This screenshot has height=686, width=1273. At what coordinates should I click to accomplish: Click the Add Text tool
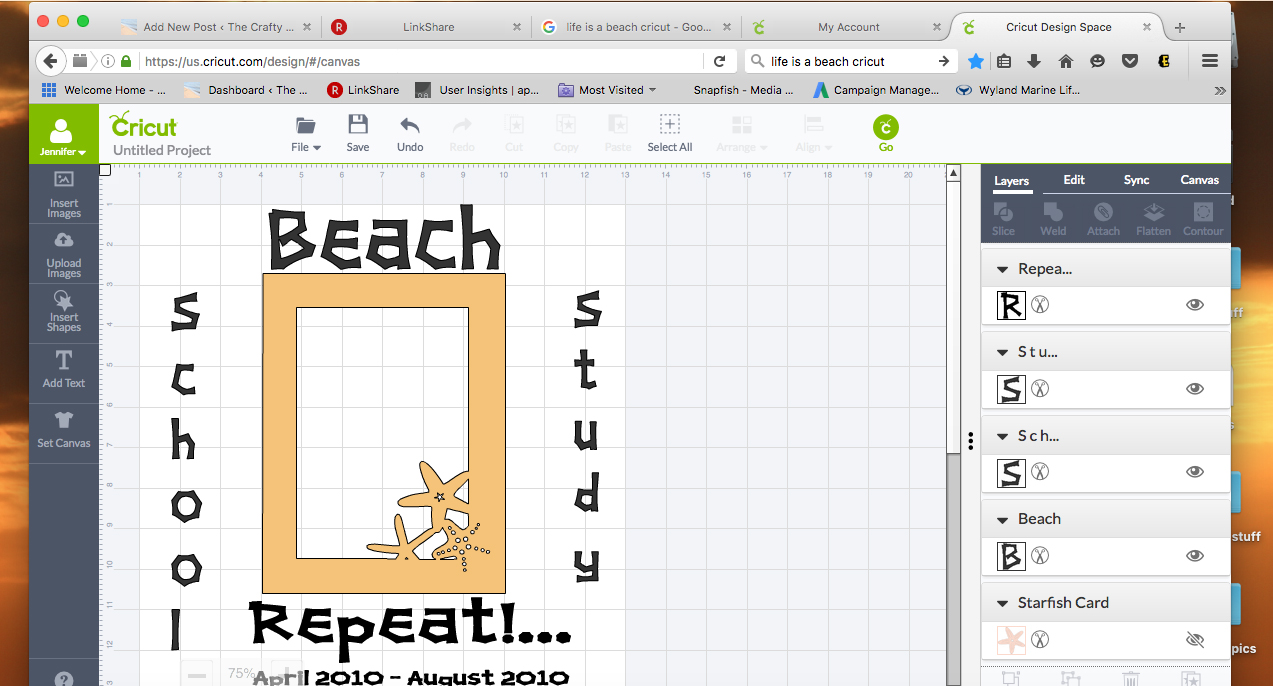click(64, 369)
